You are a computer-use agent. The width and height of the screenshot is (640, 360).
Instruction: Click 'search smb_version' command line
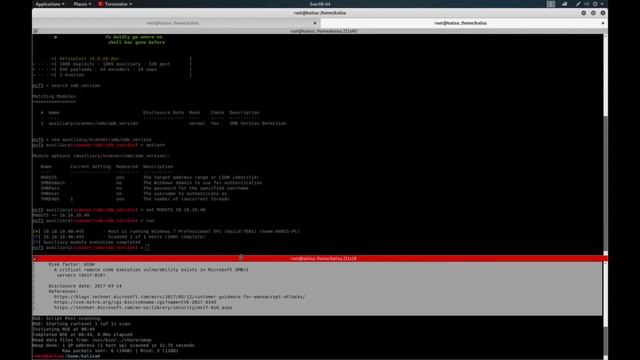click(x=66, y=86)
